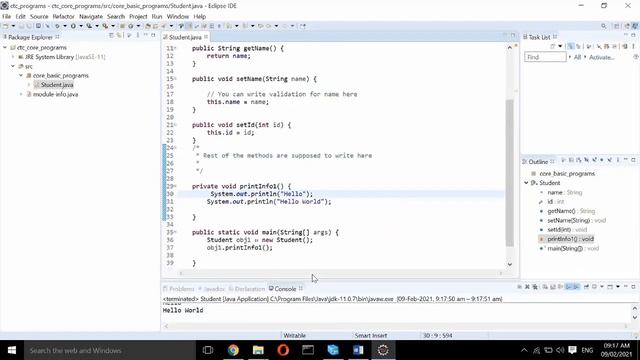This screenshot has height=360, width=640.
Task: Click the editor scroll down arrow
Action: point(510,264)
